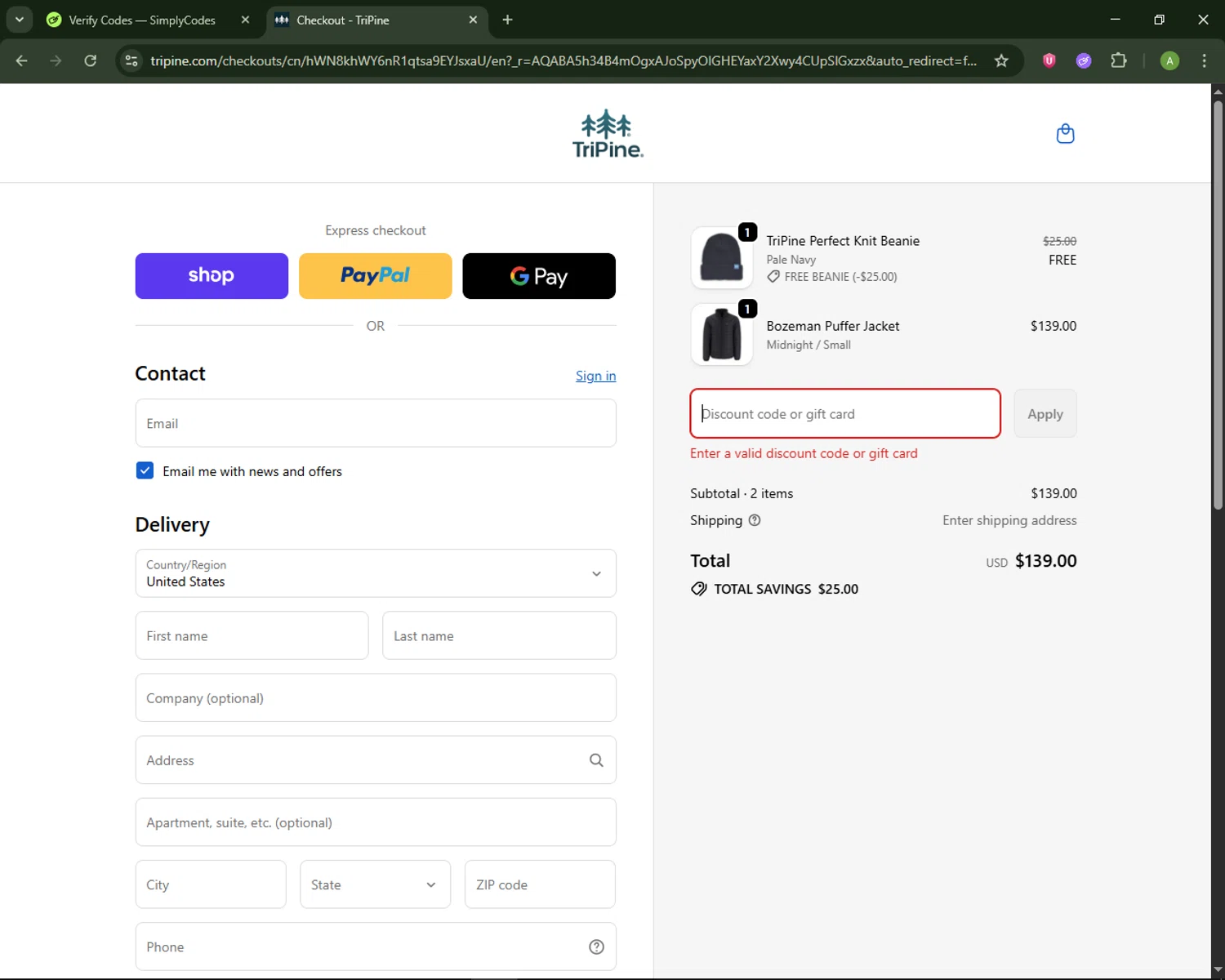Apply the discount code

[1045, 414]
